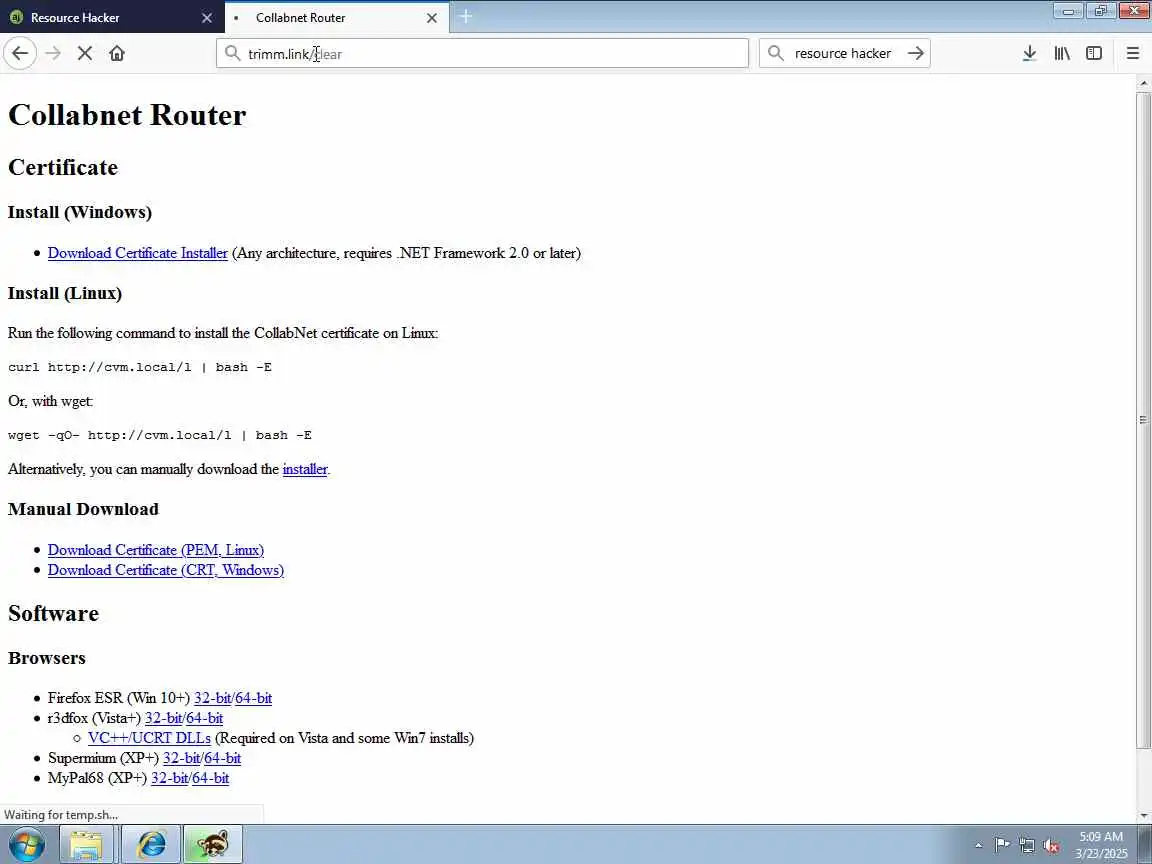Click the Collabnet Router page heading
Screen dimensions: 1152x864
pyautogui.click(x=127, y=115)
